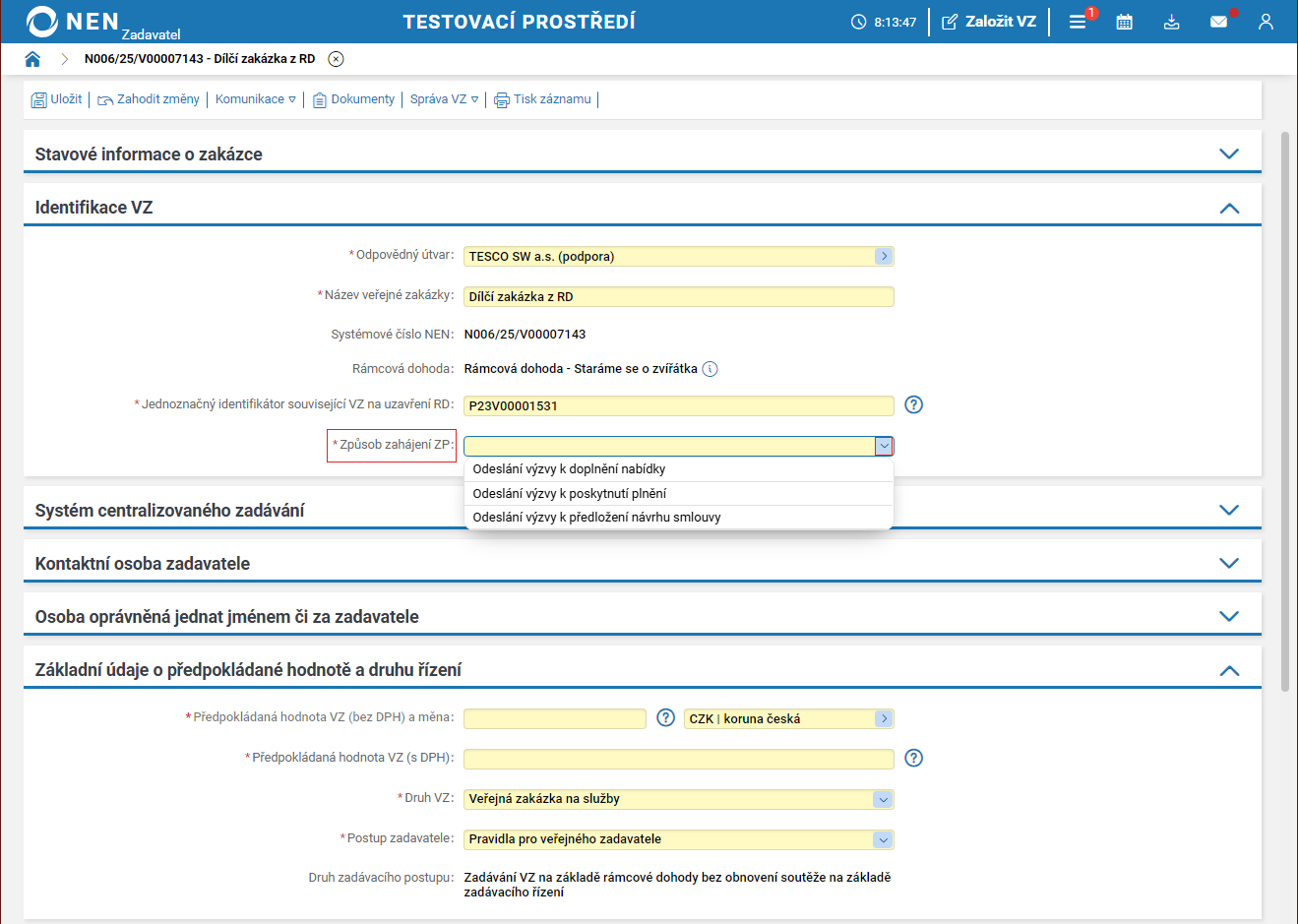1298x924 pixels.
Task: Click the Název veřejné zakázky input field
Action: pyautogui.click(x=678, y=296)
